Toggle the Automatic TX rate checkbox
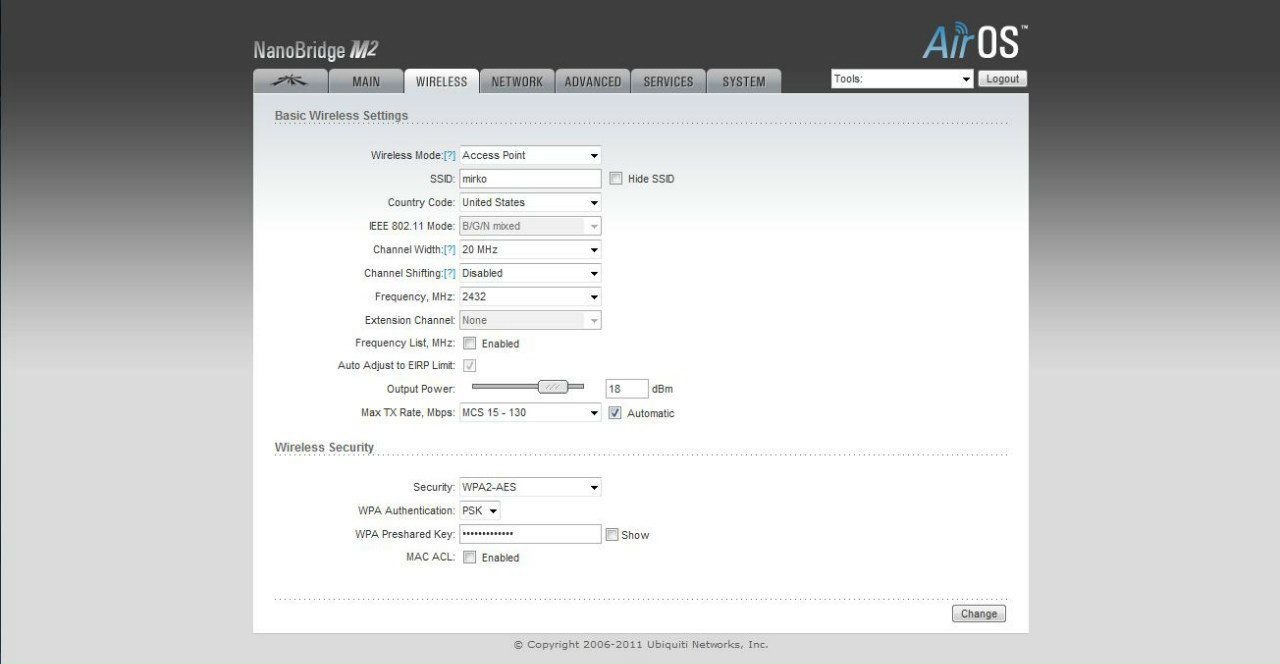The image size is (1280, 664). [615, 412]
